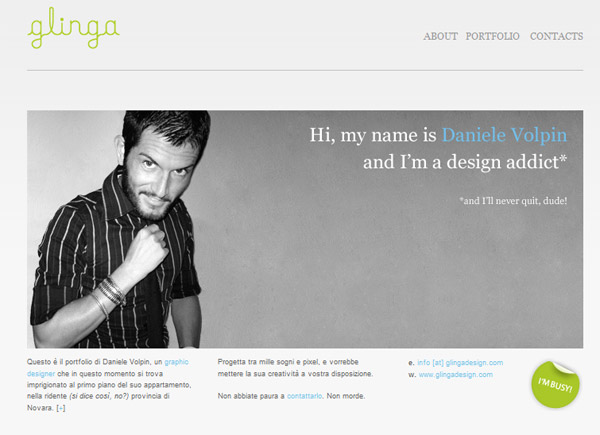Click the 'Hi, my name is' text
Image resolution: width=600 pixels, height=435 pixels.
[x=373, y=135]
